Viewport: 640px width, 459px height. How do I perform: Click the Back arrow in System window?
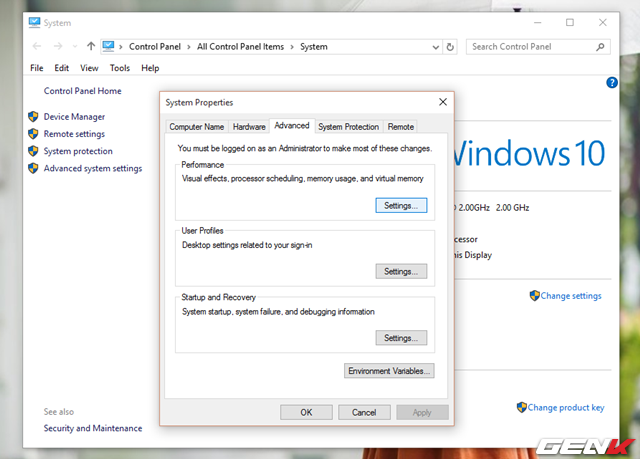[37, 46]
